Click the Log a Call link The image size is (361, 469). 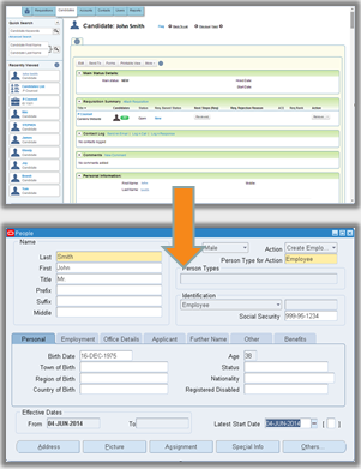139,134
